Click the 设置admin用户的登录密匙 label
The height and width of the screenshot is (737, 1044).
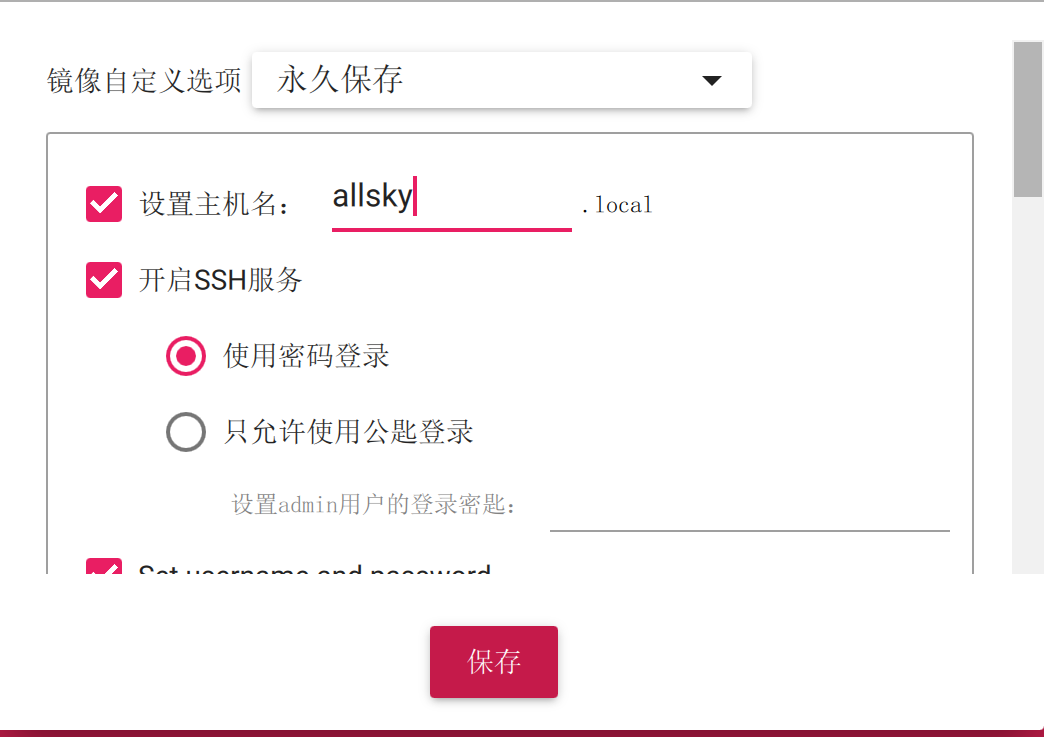tap(376, 505)
